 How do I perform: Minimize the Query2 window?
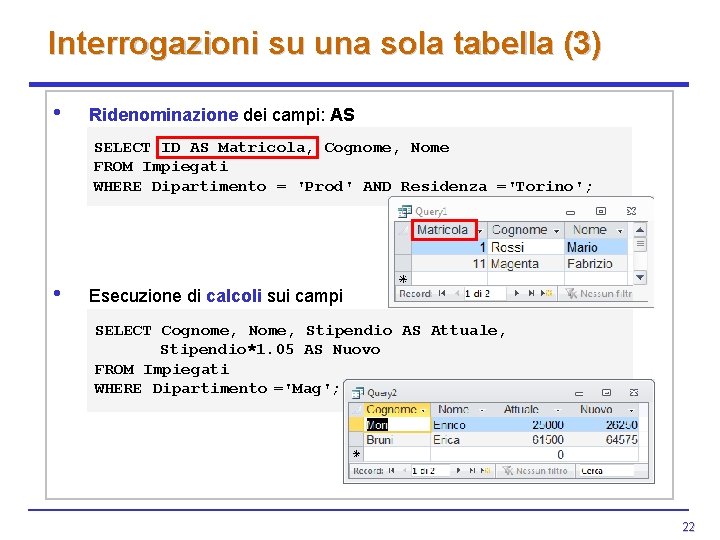pos(579,393)
